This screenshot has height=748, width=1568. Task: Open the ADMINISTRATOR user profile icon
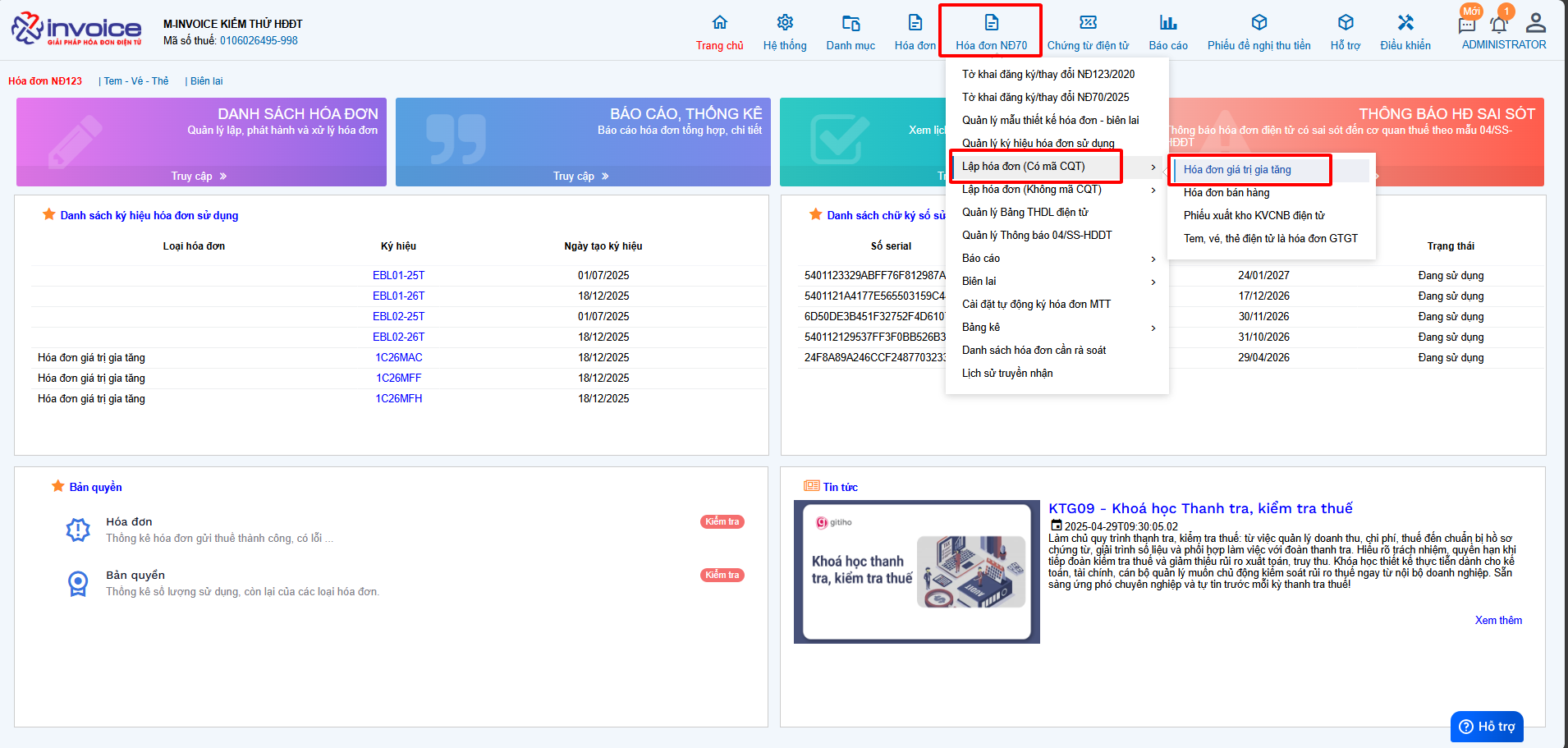coord(1535,23)
